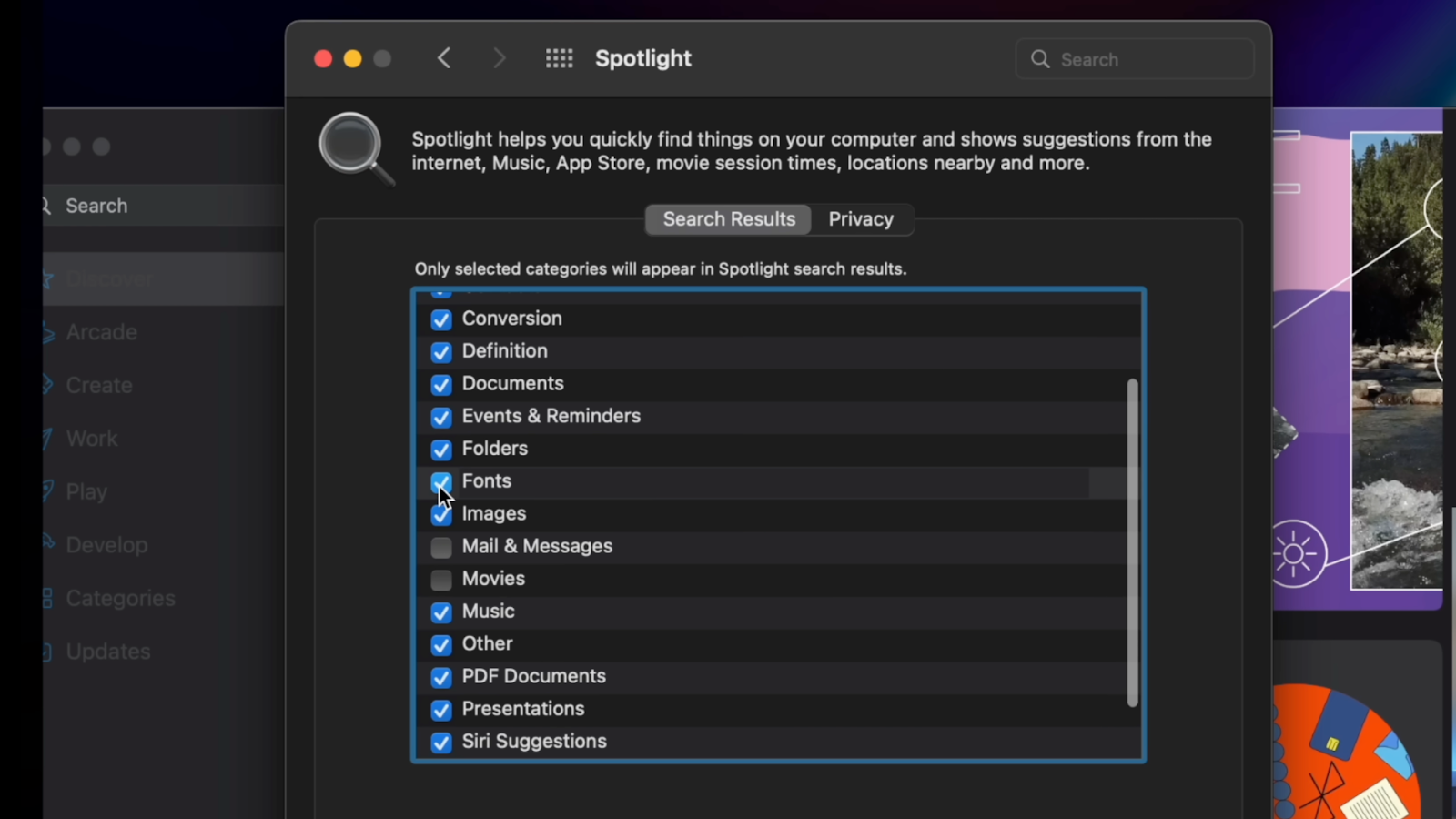Viewport: 1456px width, 819px height.
Task: Enable the Mail & Messages checkbox
Action: (x=441, y=547)
